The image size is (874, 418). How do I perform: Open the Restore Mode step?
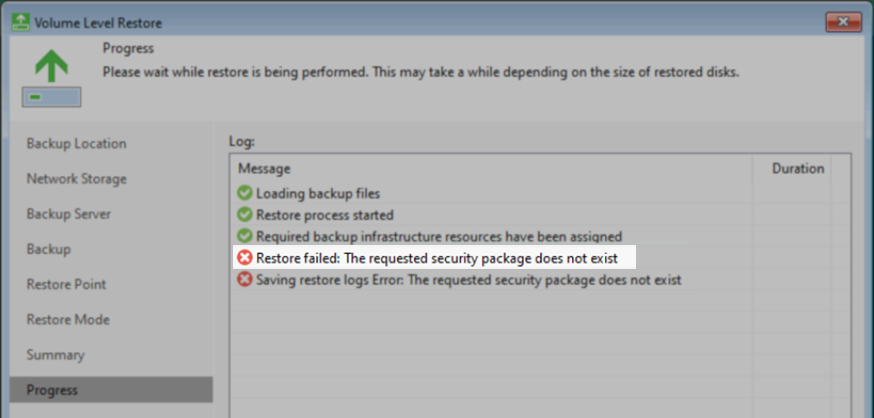[x=68, y=319]
